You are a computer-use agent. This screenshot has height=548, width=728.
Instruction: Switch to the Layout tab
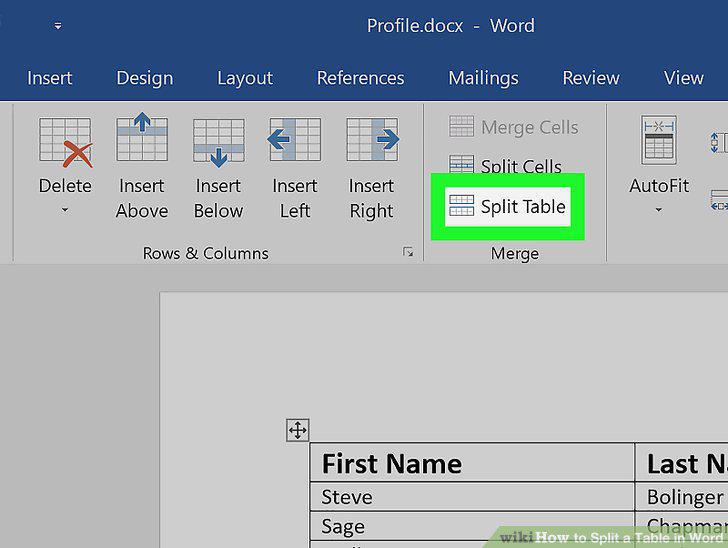coord(245,78)
